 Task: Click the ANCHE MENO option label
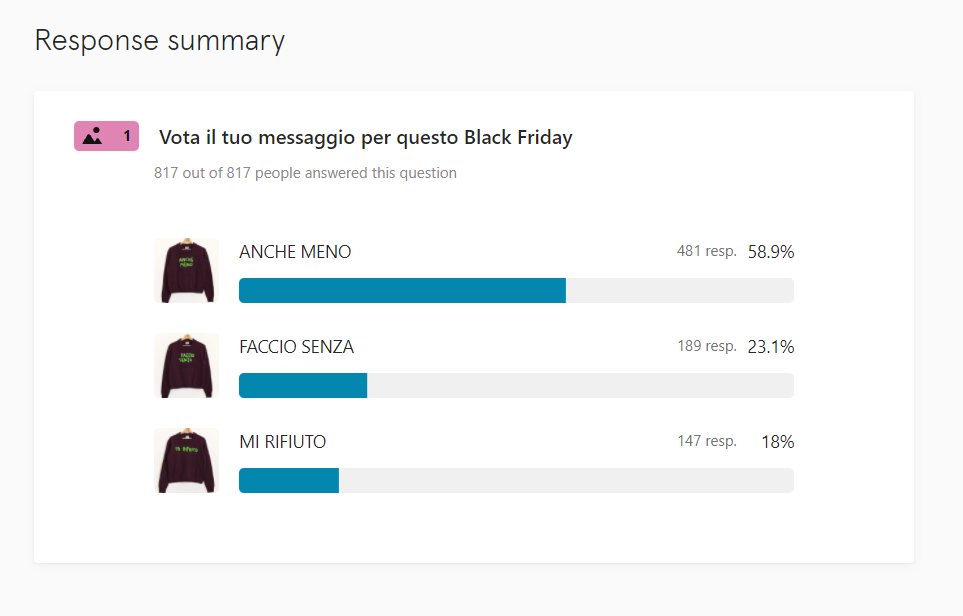point(295,252)
